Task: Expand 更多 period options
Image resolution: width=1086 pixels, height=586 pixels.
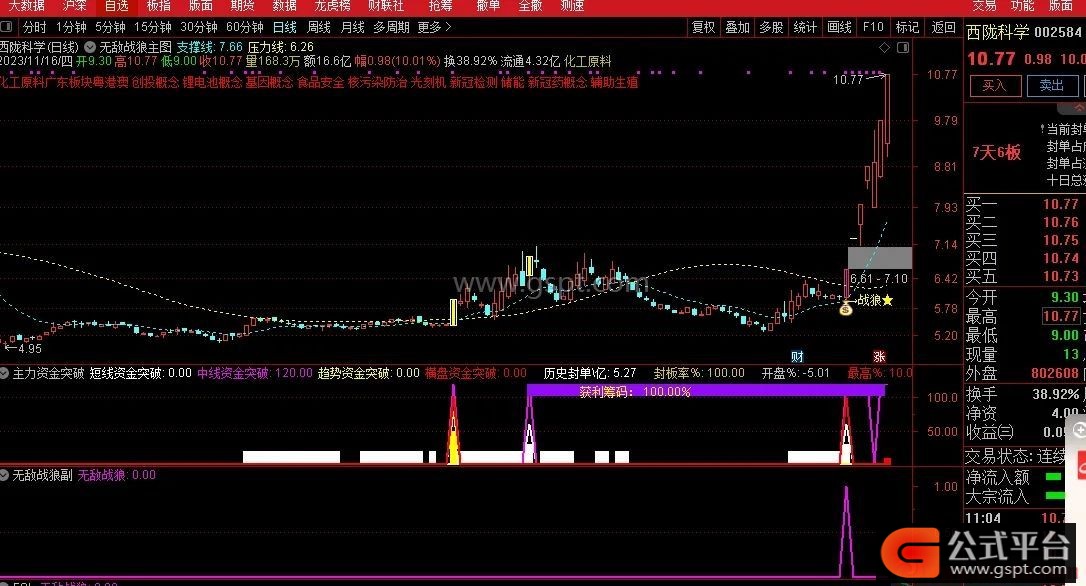Action: (x=434, y=27)
